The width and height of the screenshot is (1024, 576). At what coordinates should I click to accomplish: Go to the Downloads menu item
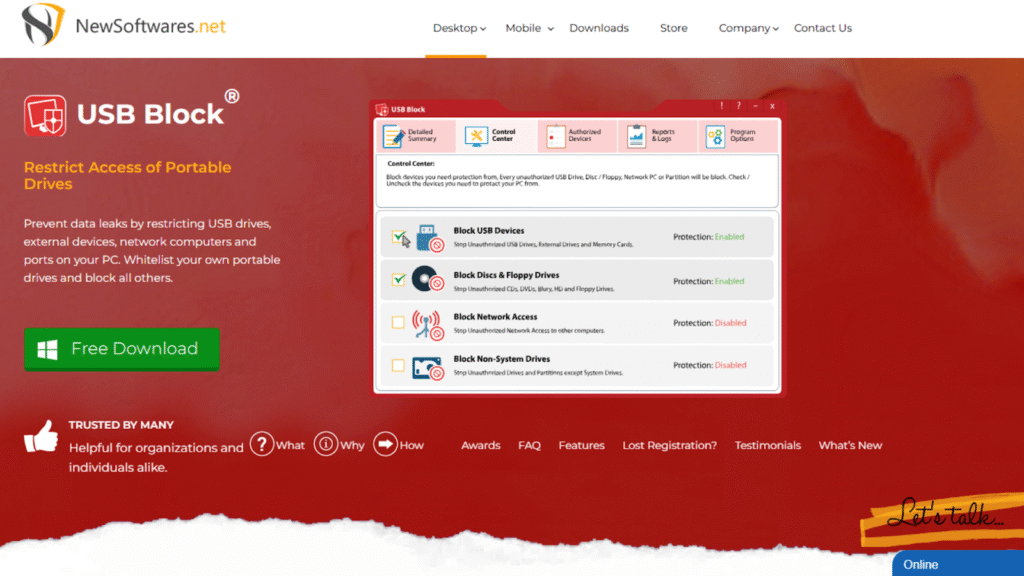pos(599,28)
